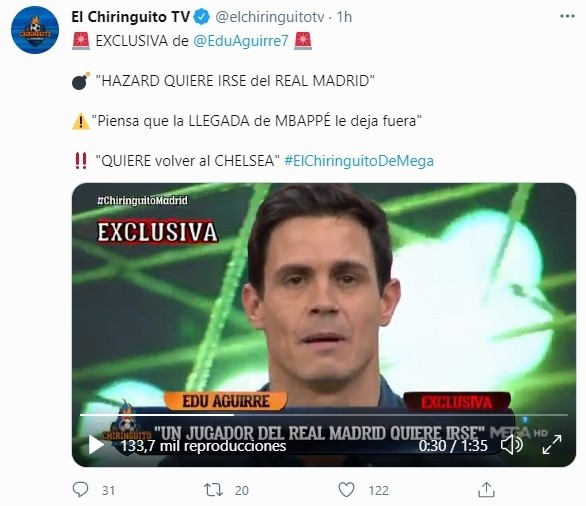586x506 pixels.
Task: Seek on the video progress bar
Action: [x=324, y=415]
